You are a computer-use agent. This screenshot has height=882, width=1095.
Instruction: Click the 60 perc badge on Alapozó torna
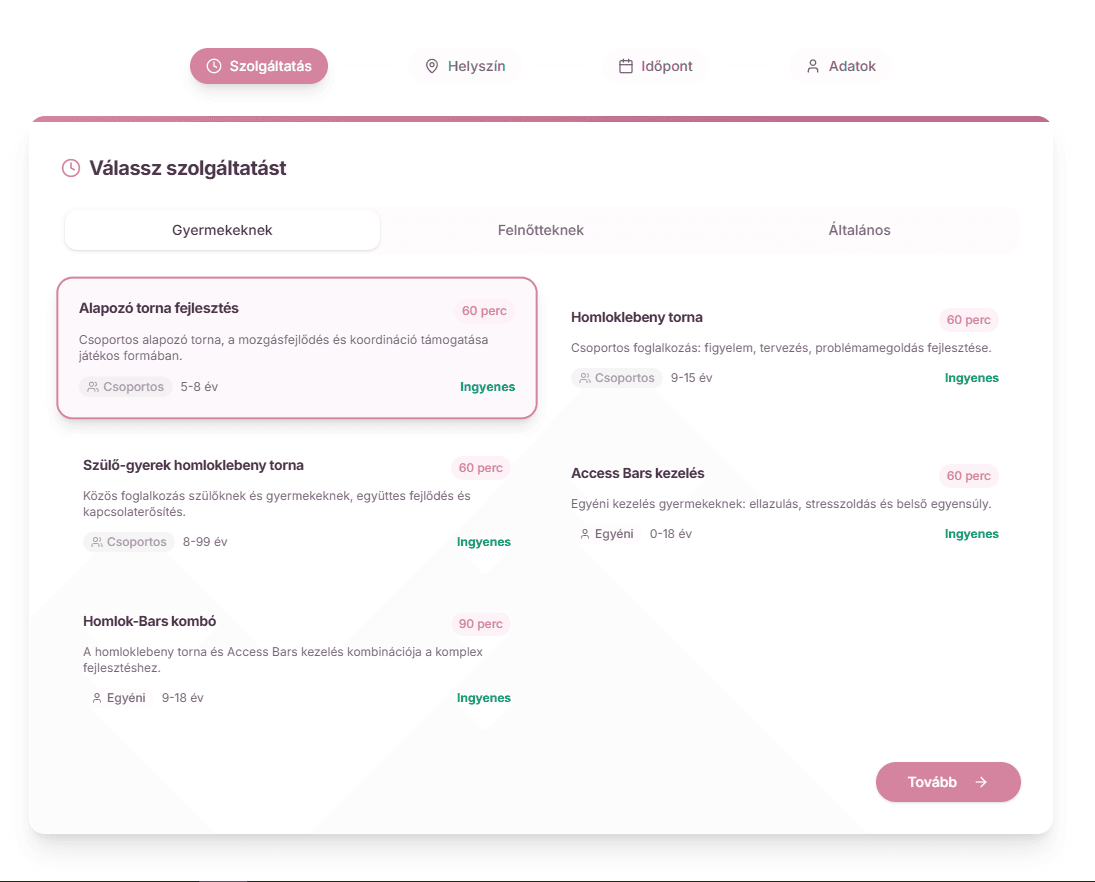pyautogui.click(x=484, y=311)
